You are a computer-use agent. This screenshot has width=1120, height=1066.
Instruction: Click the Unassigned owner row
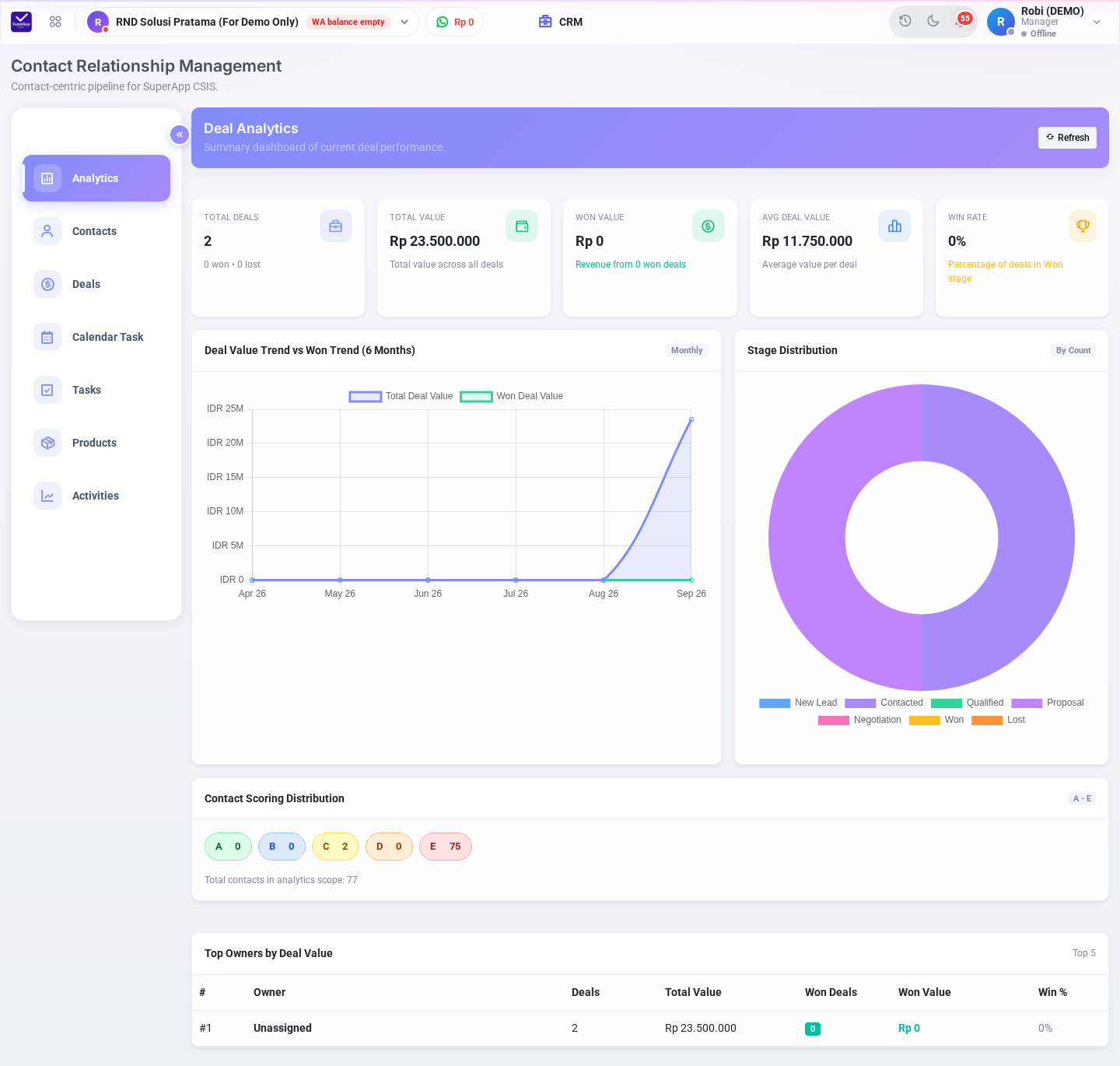(650, 1028)
